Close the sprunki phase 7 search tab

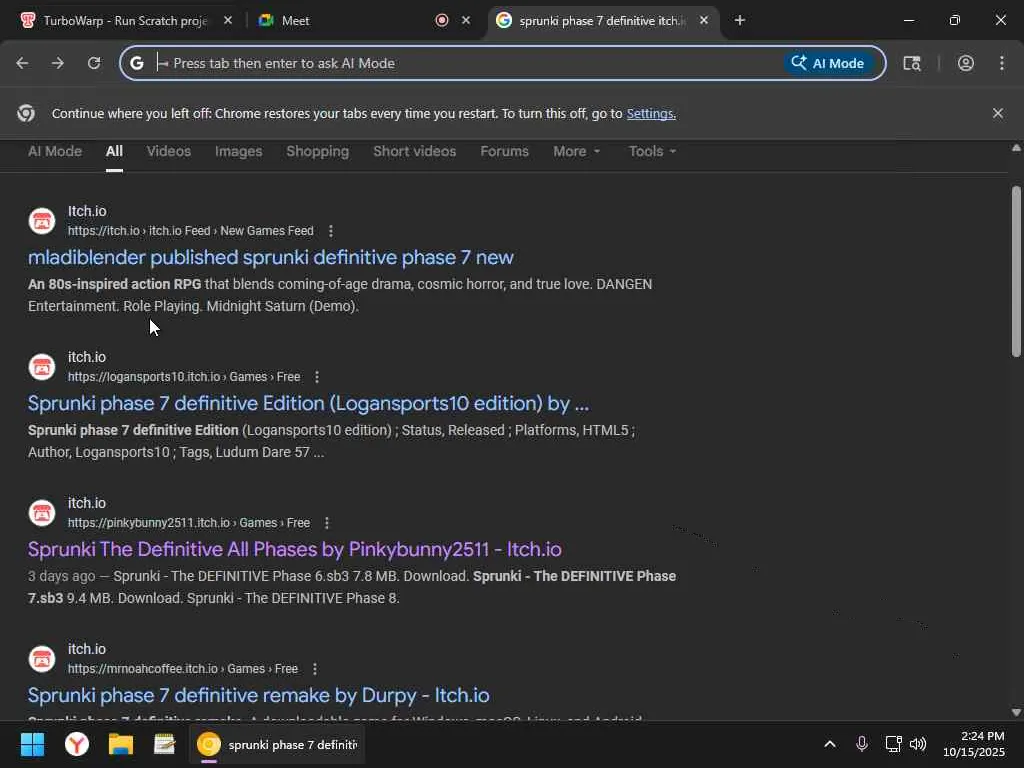pyautogui.click(x=703, y=20)
